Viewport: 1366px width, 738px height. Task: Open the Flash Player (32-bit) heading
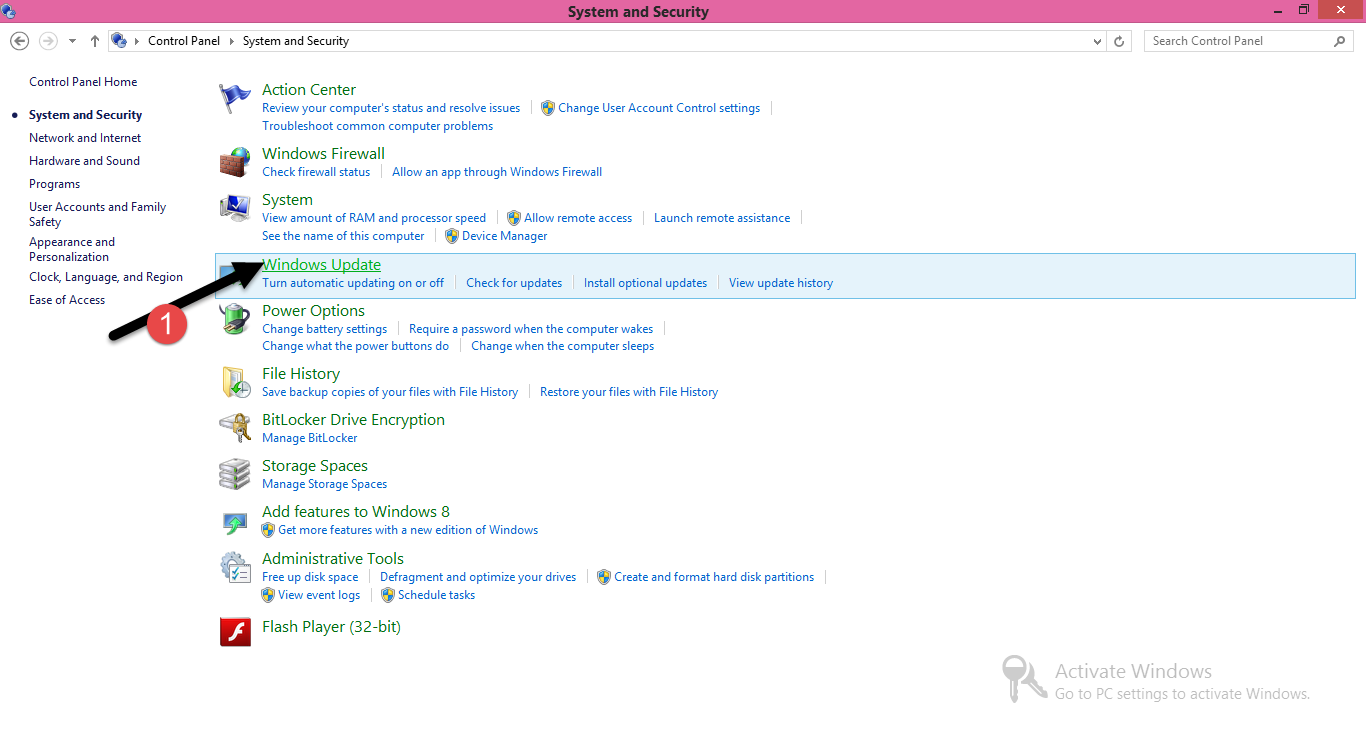click(331, 627)
